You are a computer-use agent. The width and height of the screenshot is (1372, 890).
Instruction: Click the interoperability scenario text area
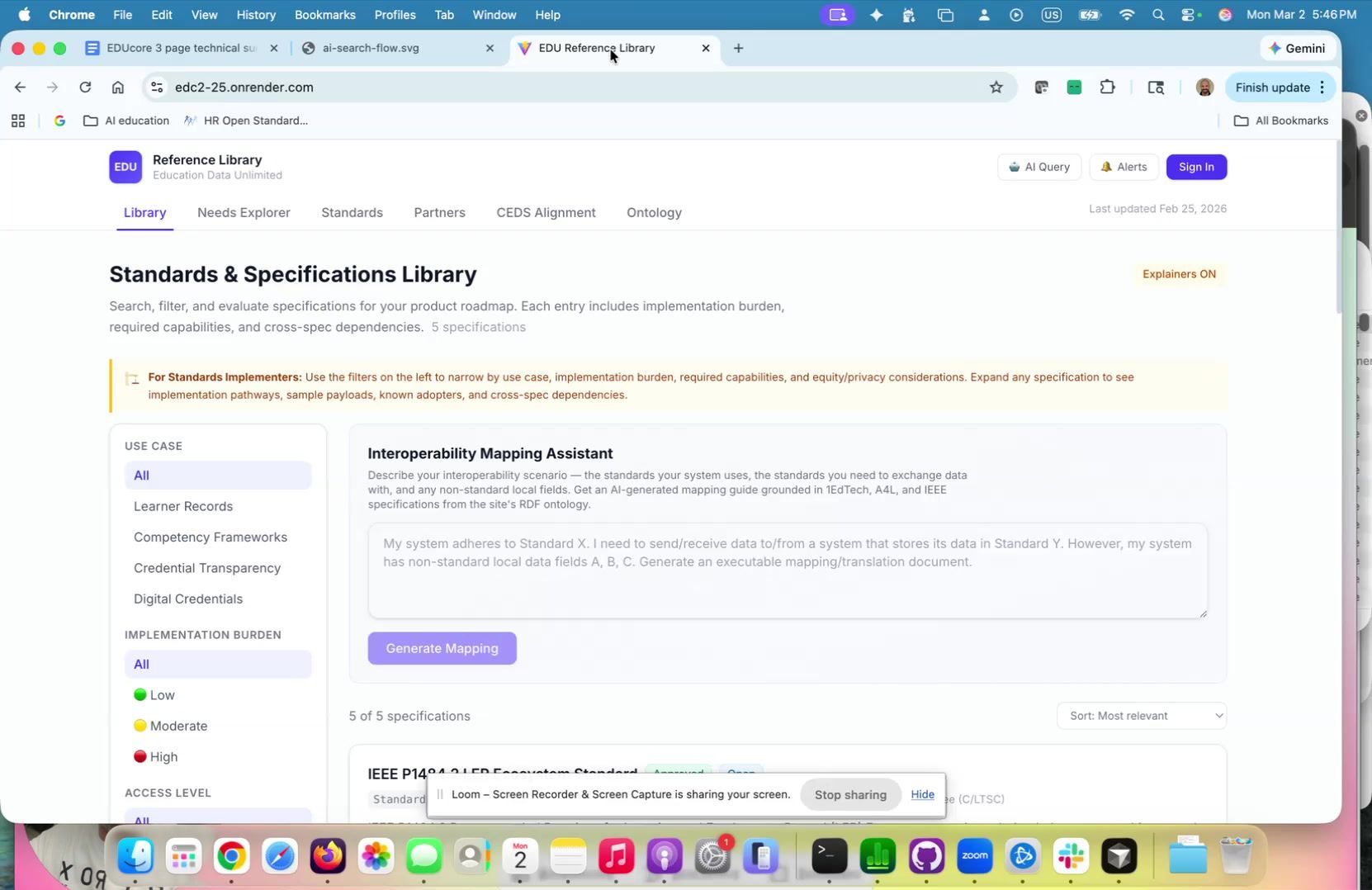[x=788, y=570]
